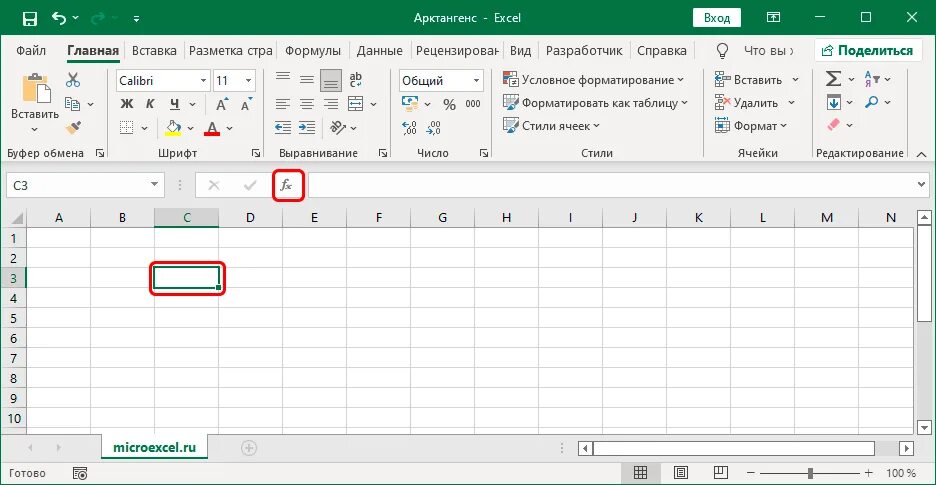936x485 pixels.
Task: Increase the indent
Action: [307, 127]
